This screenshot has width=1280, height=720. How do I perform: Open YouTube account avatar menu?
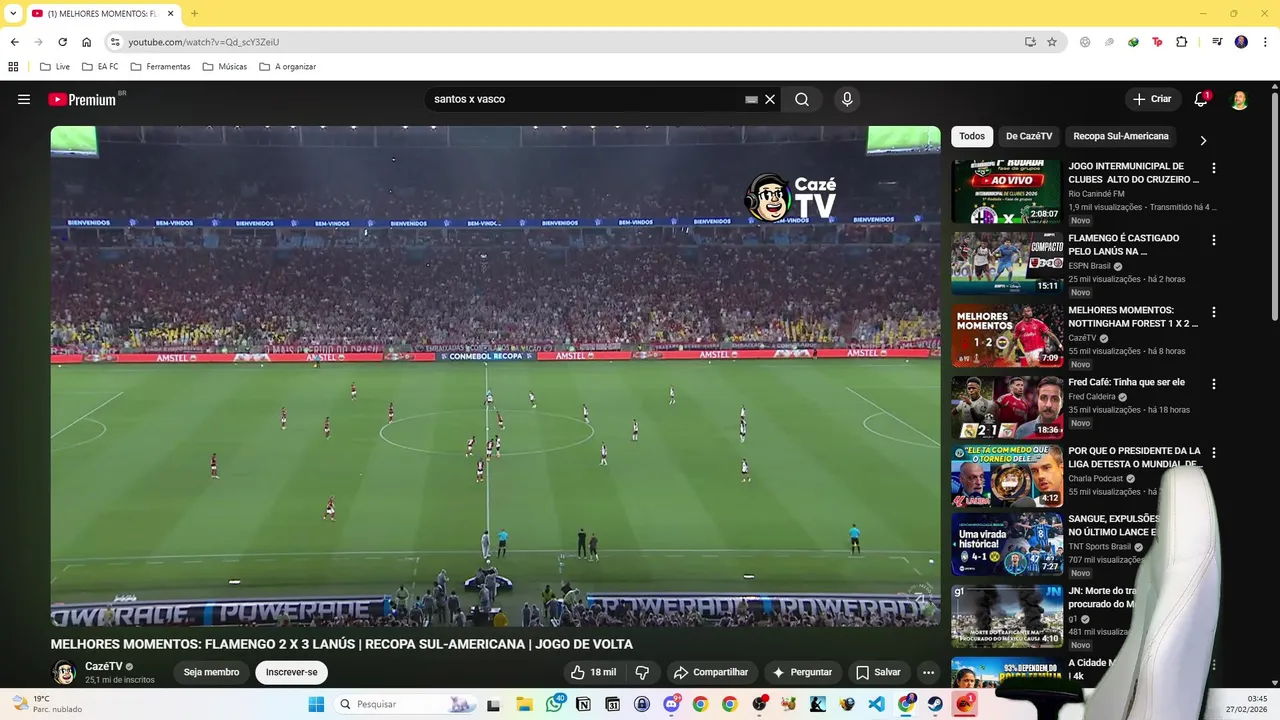tap(1239, 99)
